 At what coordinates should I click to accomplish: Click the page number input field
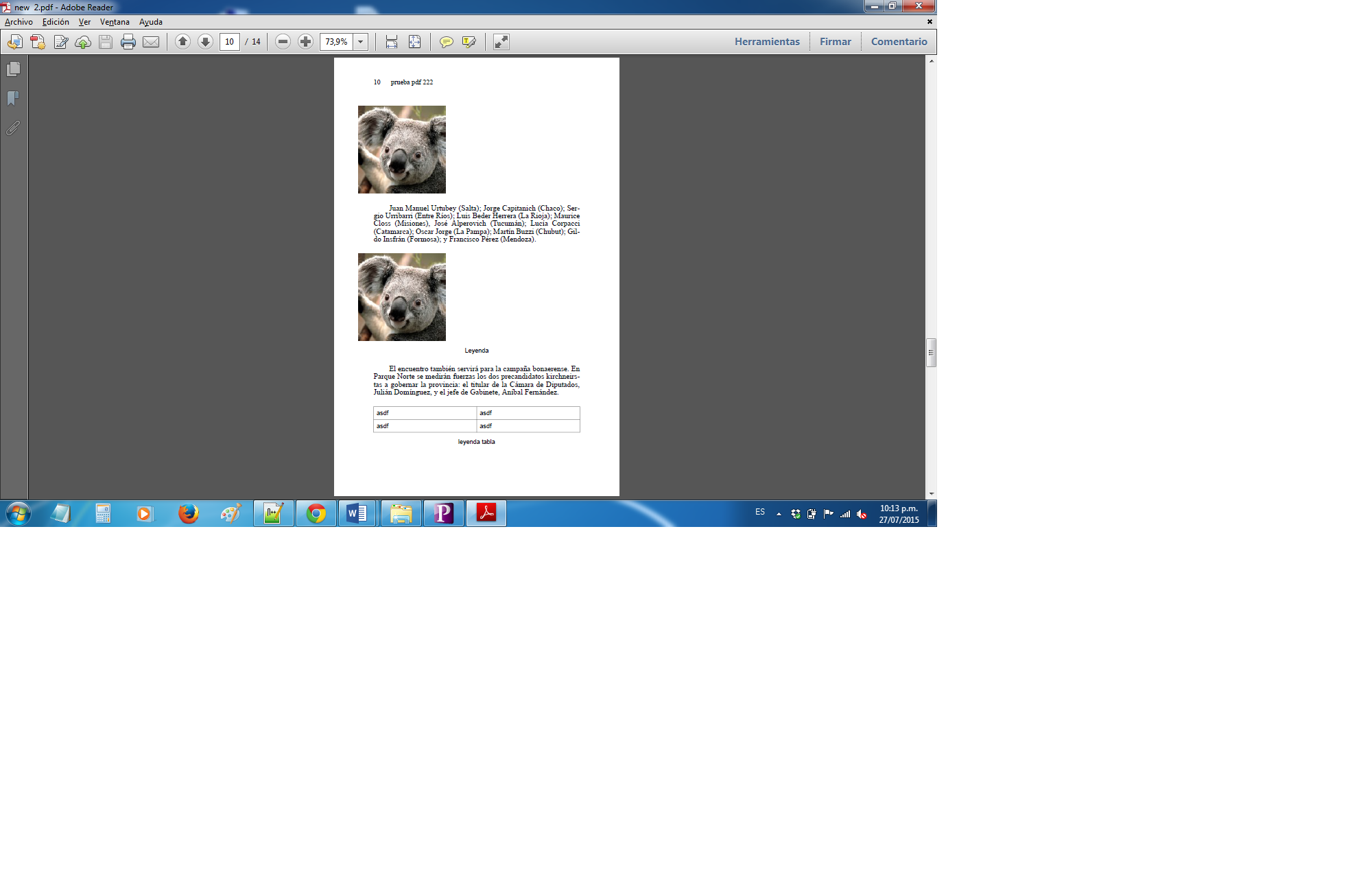pos(230,42)
